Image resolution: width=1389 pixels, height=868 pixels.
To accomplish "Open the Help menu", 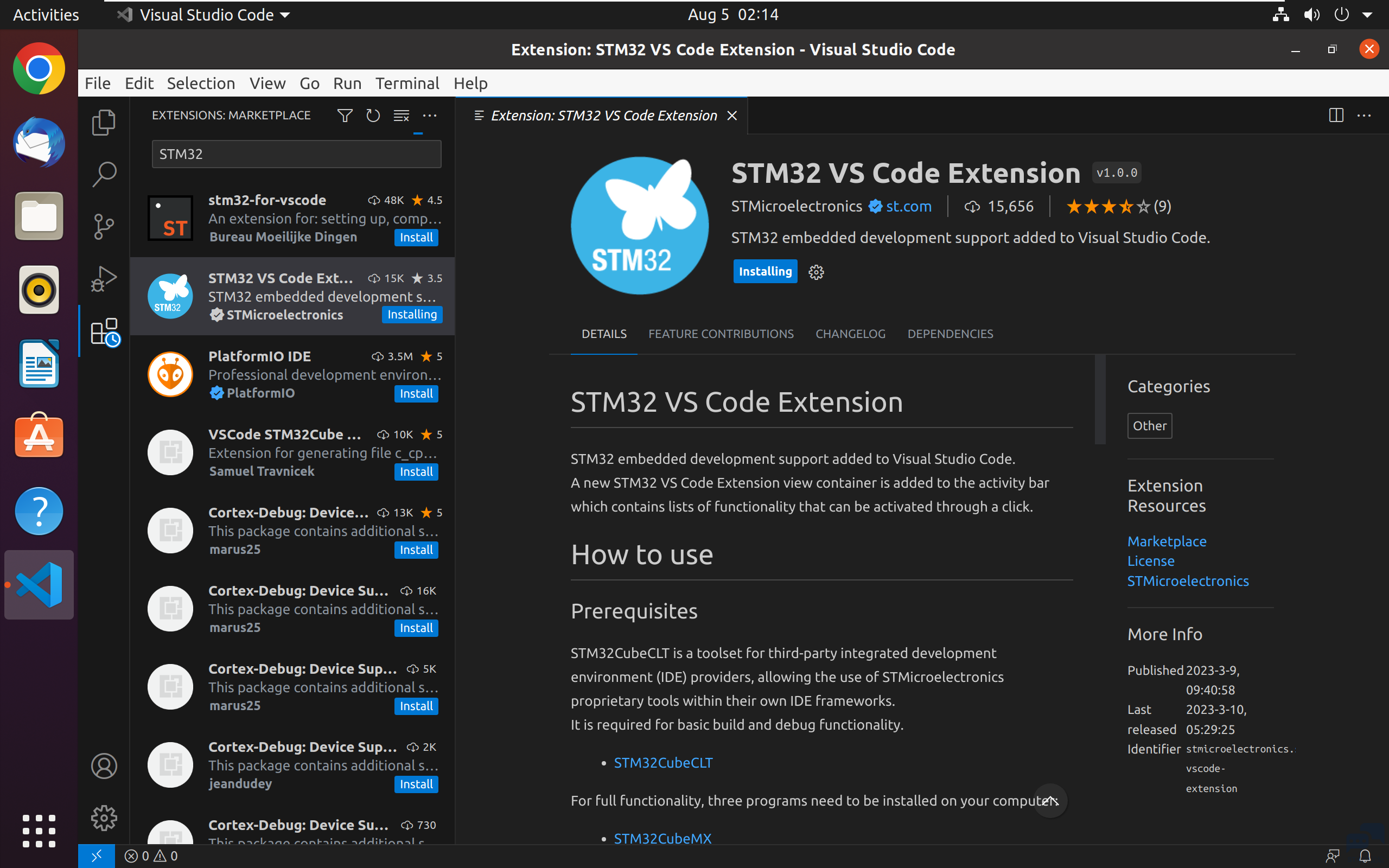I will (x=470, y=83).
